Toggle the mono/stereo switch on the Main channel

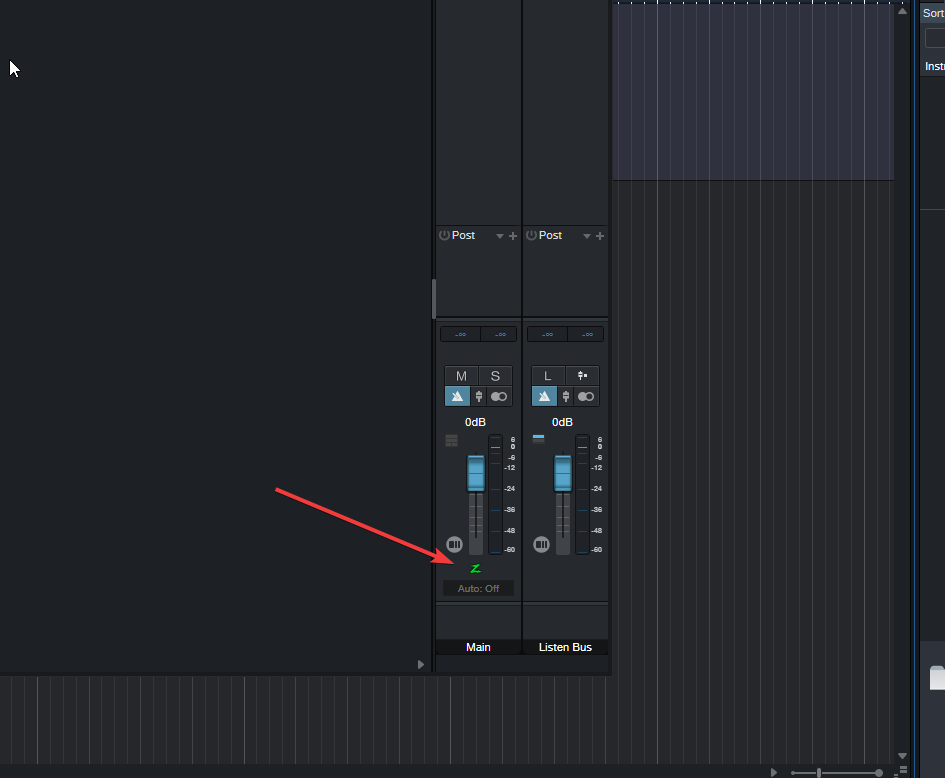point(497,396)
